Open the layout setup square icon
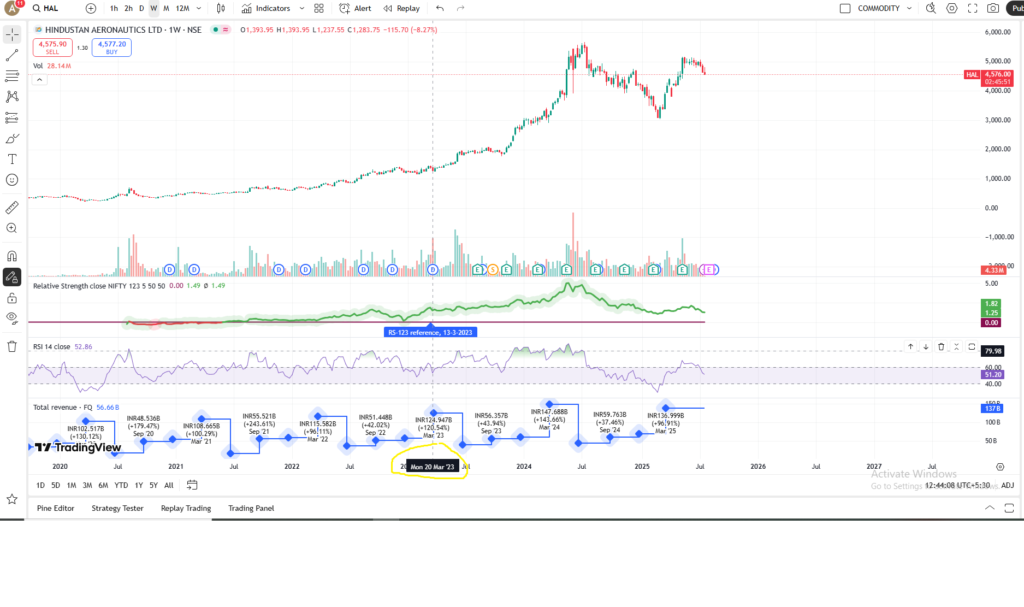This screenshot has height=607, width=1024. 845,8
